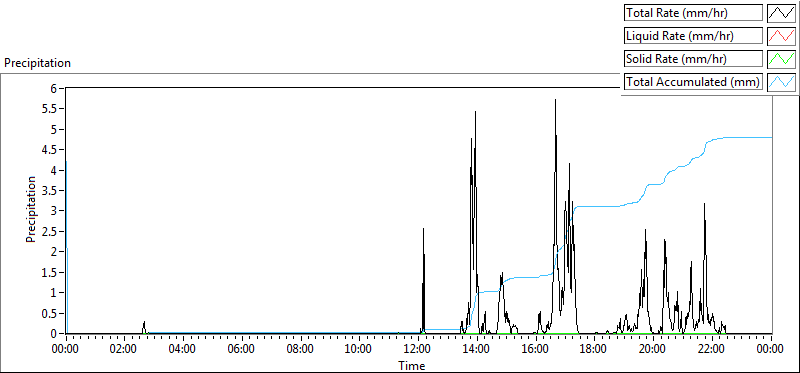
Task: Select the Liquid Rate (mm/hr) legend label
Action: pyautogui.click(x=693, y=36)
